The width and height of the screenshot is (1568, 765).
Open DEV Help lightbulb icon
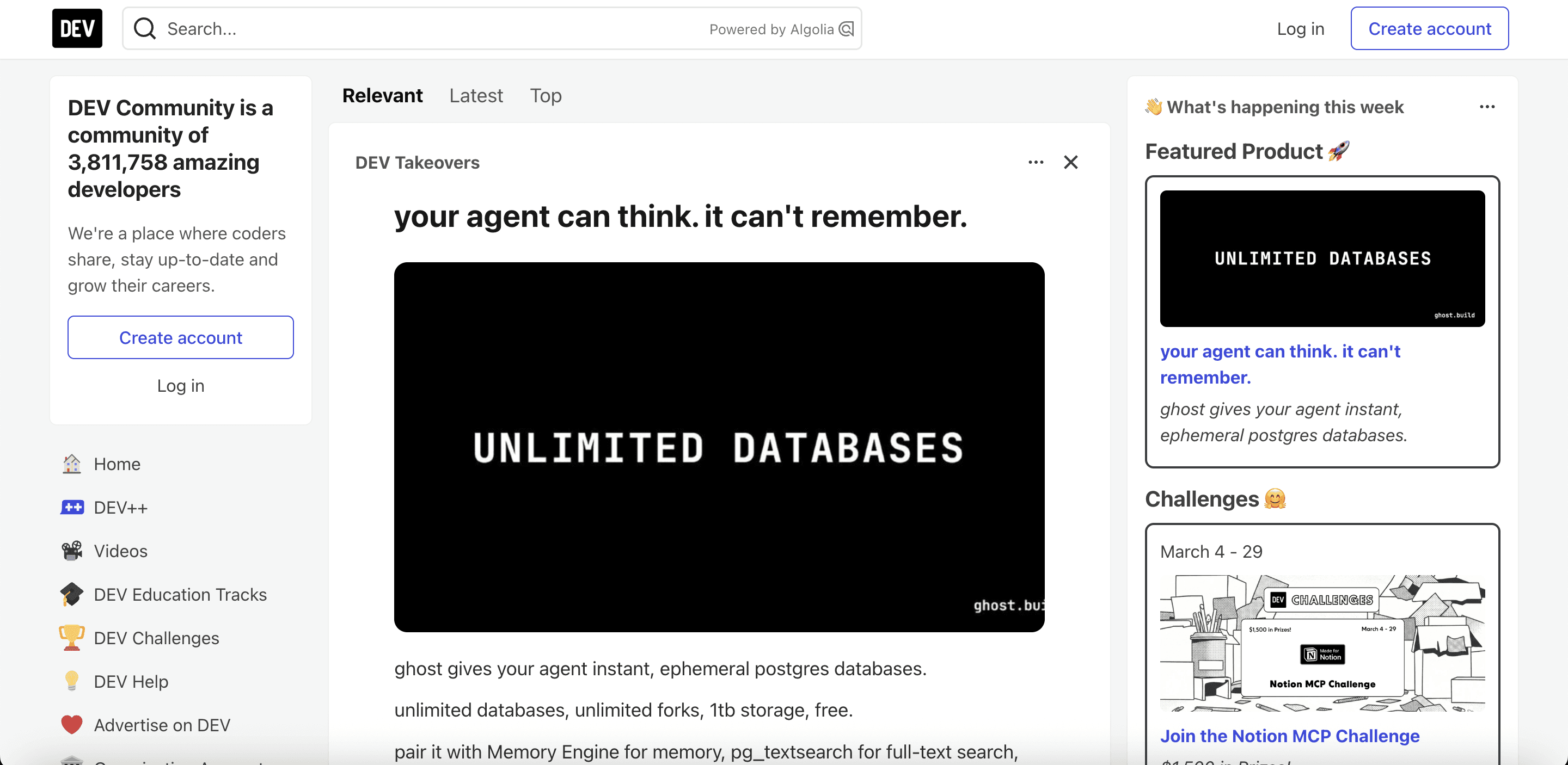72,681
